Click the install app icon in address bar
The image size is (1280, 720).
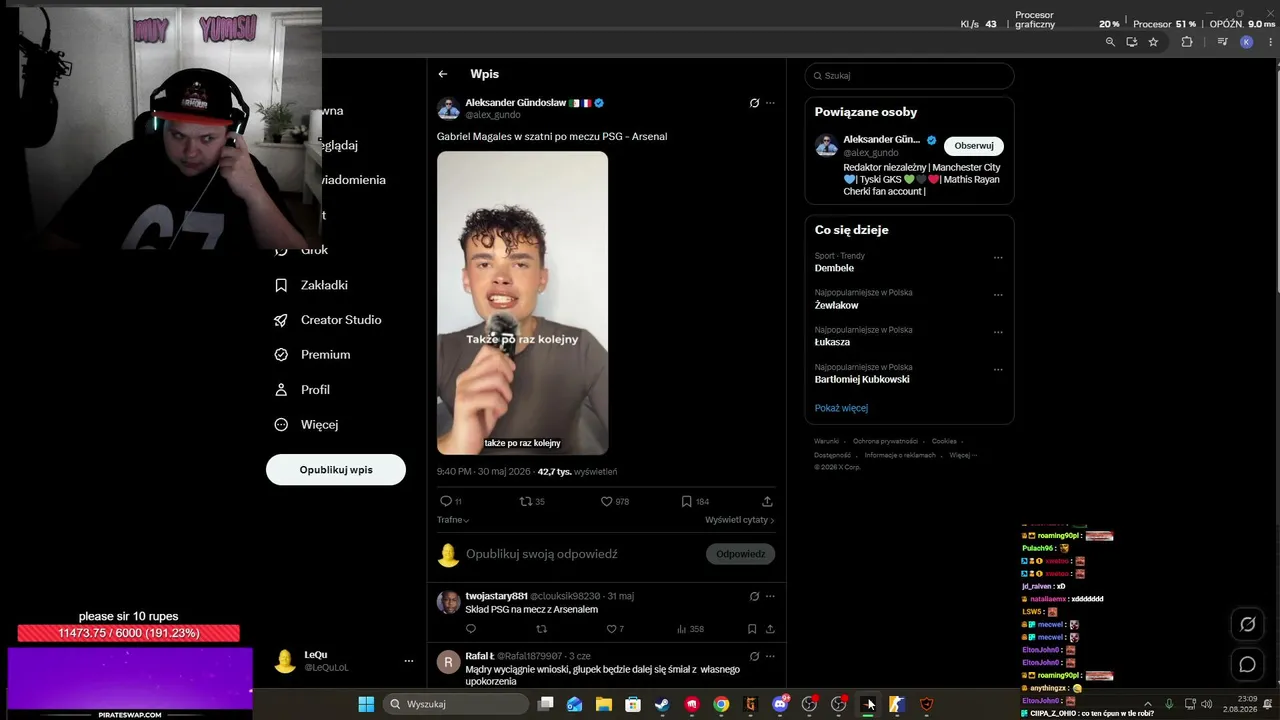pos(1132,42)
